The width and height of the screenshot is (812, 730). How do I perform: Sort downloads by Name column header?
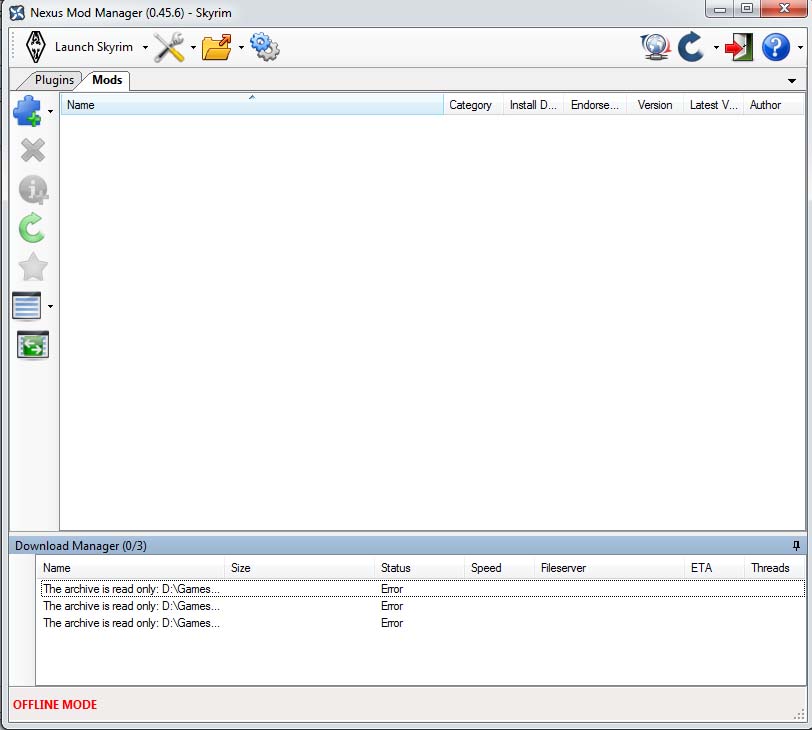[130, 568]
